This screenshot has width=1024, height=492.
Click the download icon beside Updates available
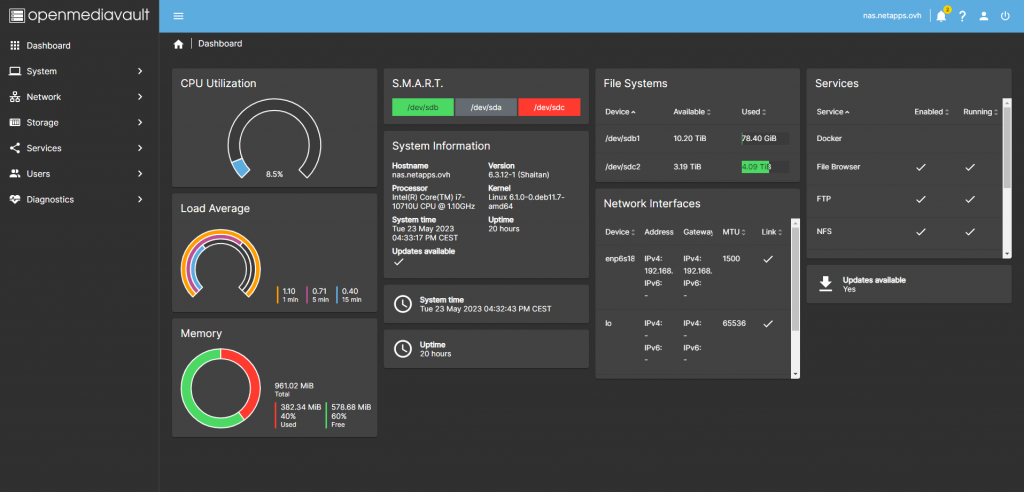825,283
